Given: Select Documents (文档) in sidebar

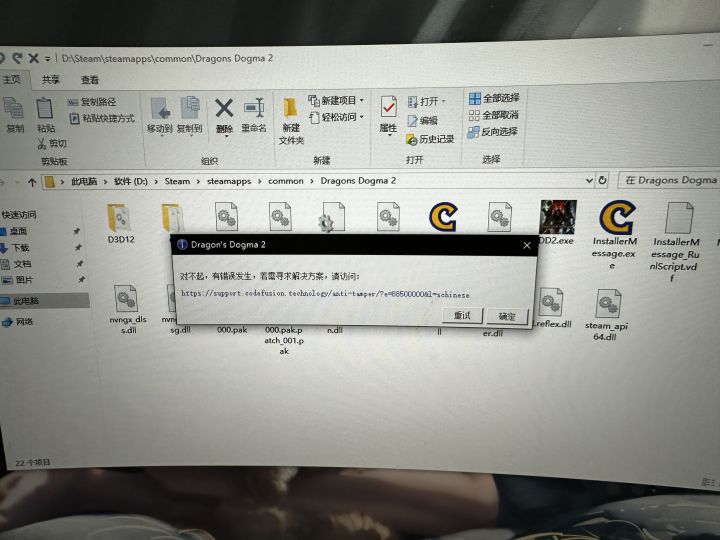Looking at the screenshot, I should 22,264.
